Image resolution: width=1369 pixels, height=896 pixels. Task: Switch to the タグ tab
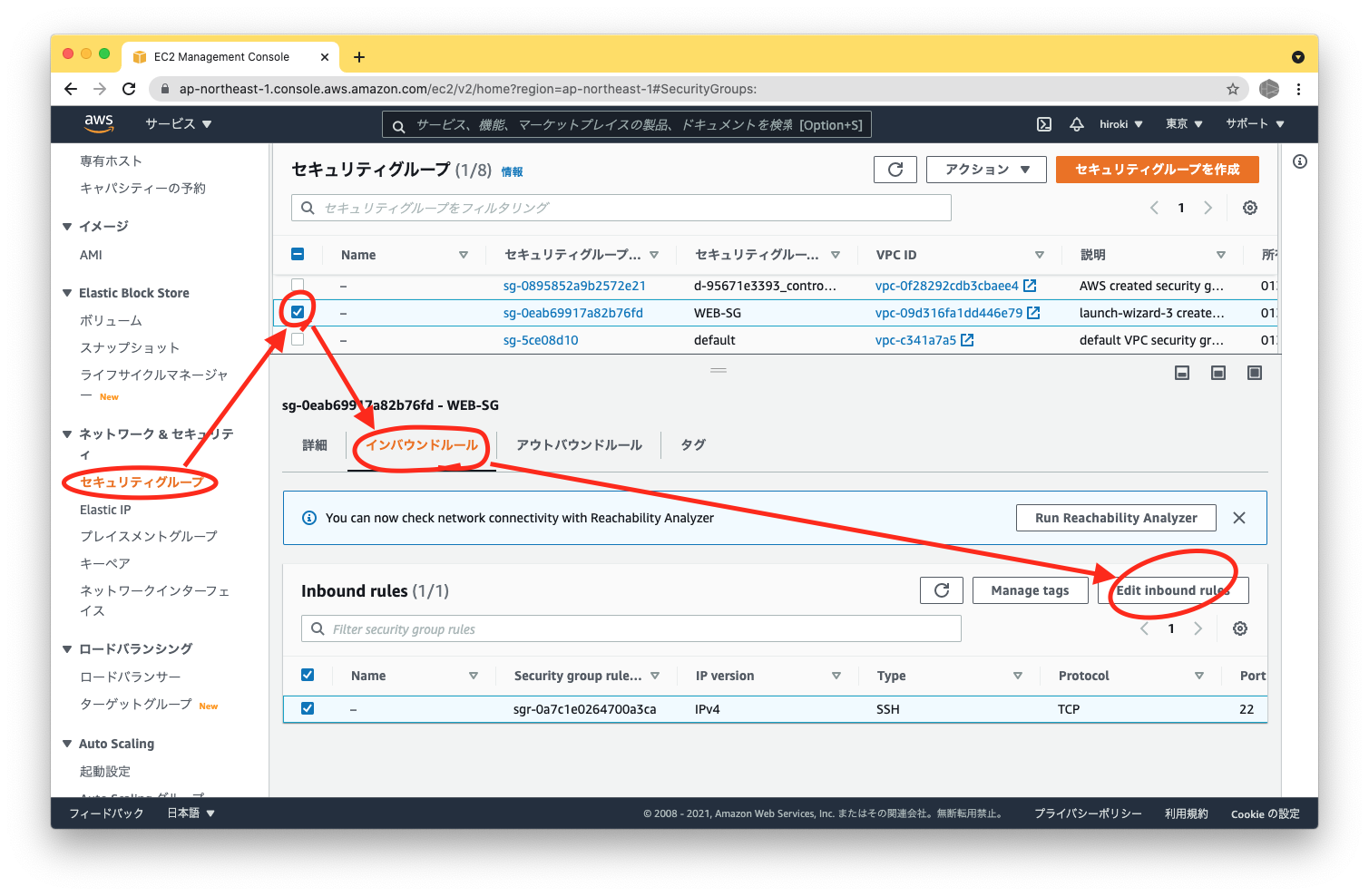(x=693, y=445)
